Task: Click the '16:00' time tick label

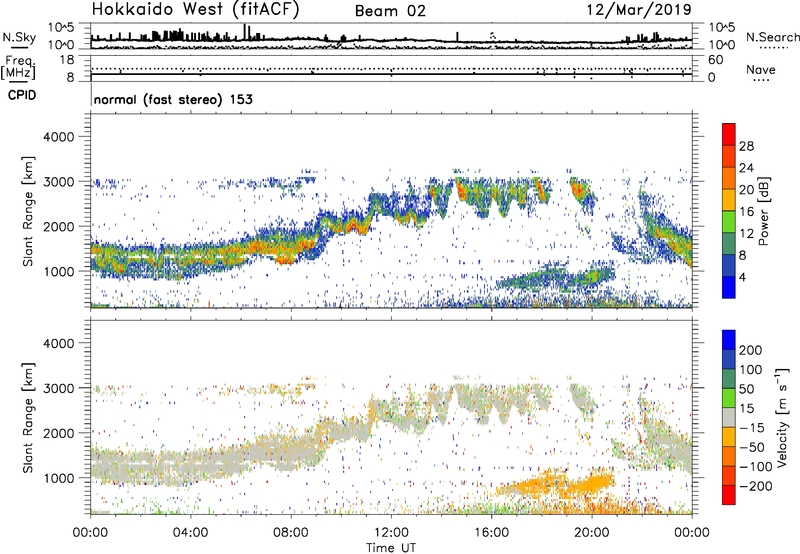Action: (x=491, y=533)
